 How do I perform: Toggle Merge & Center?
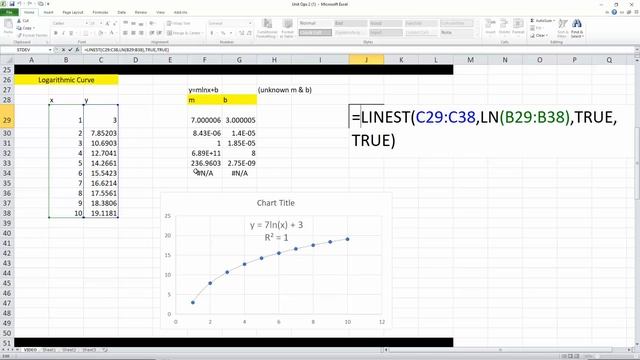coord(184,33)
